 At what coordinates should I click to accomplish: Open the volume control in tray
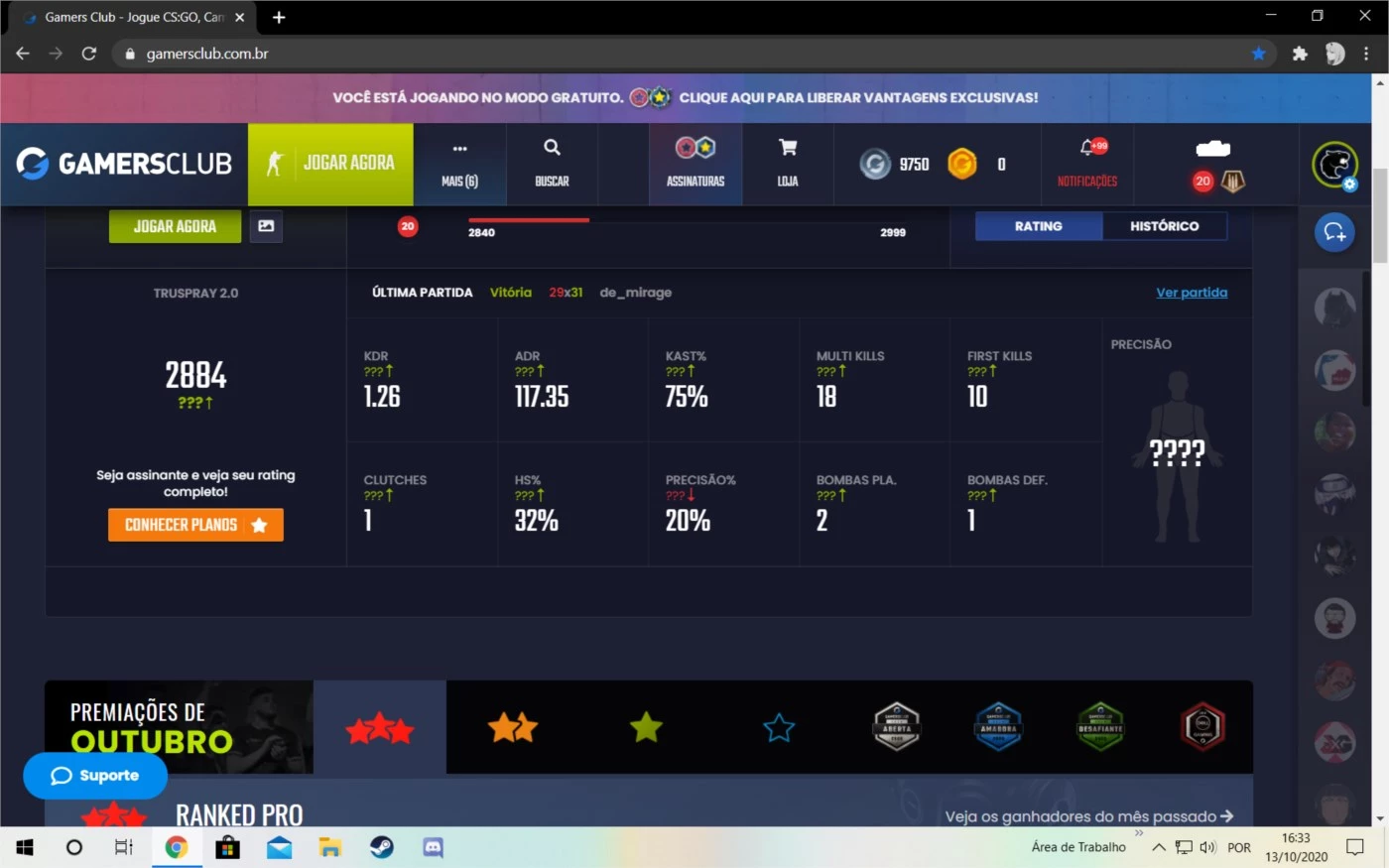(x=1207, y=847)
